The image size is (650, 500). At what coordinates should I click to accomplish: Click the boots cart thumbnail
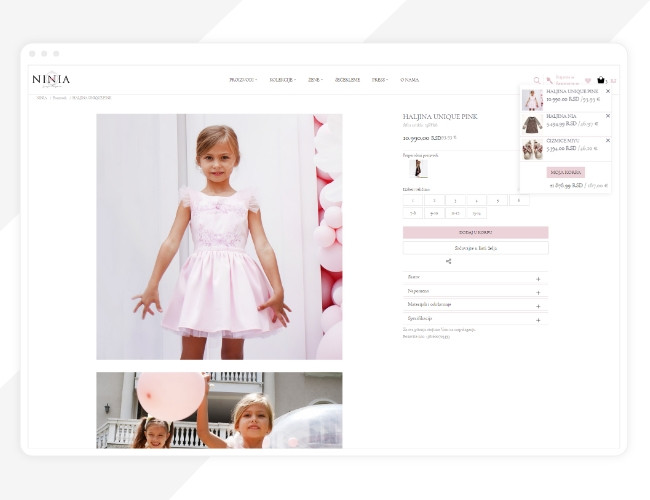tap(532, 149)
